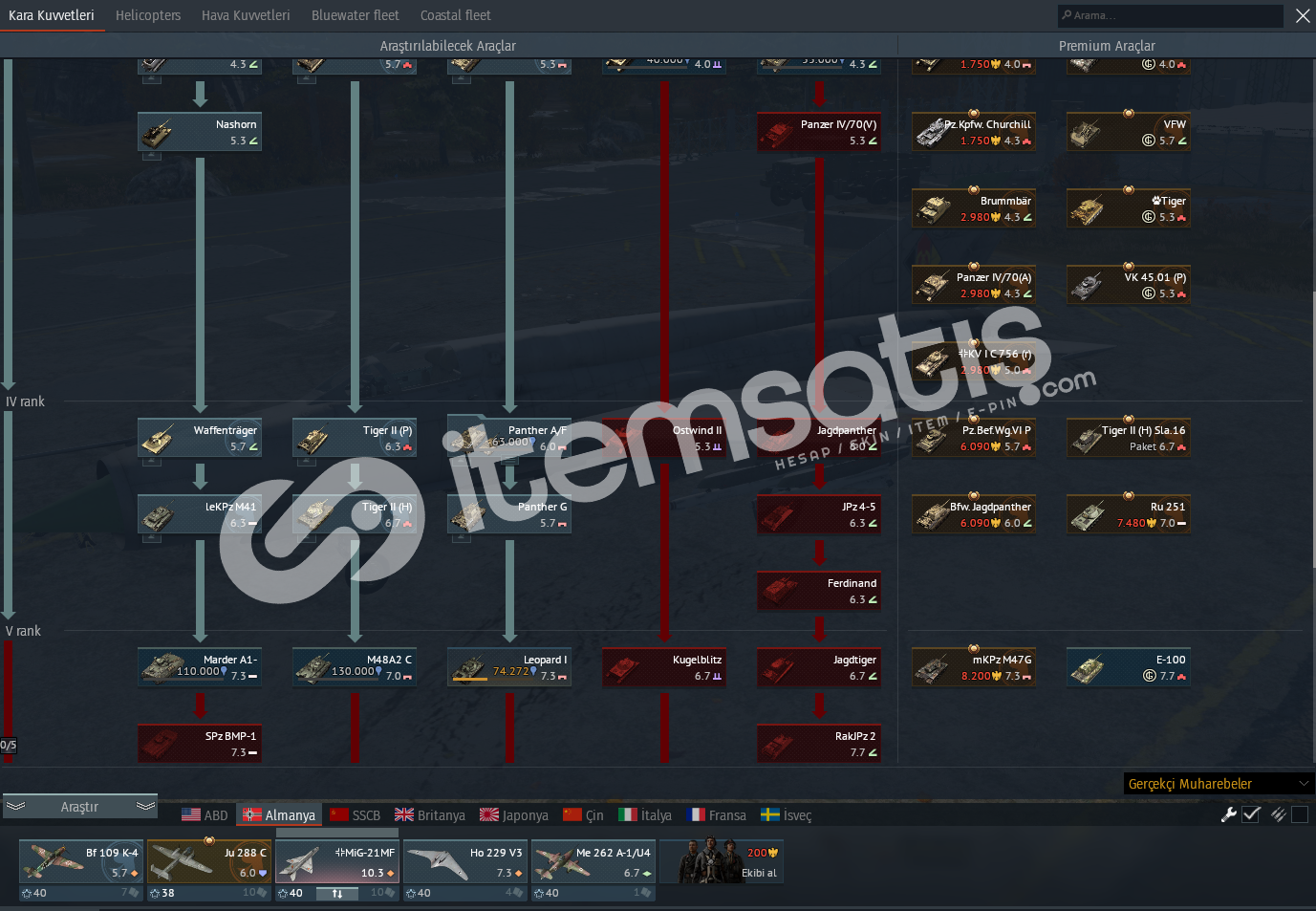Expand the group marker below Waffenträger
The height and width of the screenshot is (911, 1316).
point(151,463)
